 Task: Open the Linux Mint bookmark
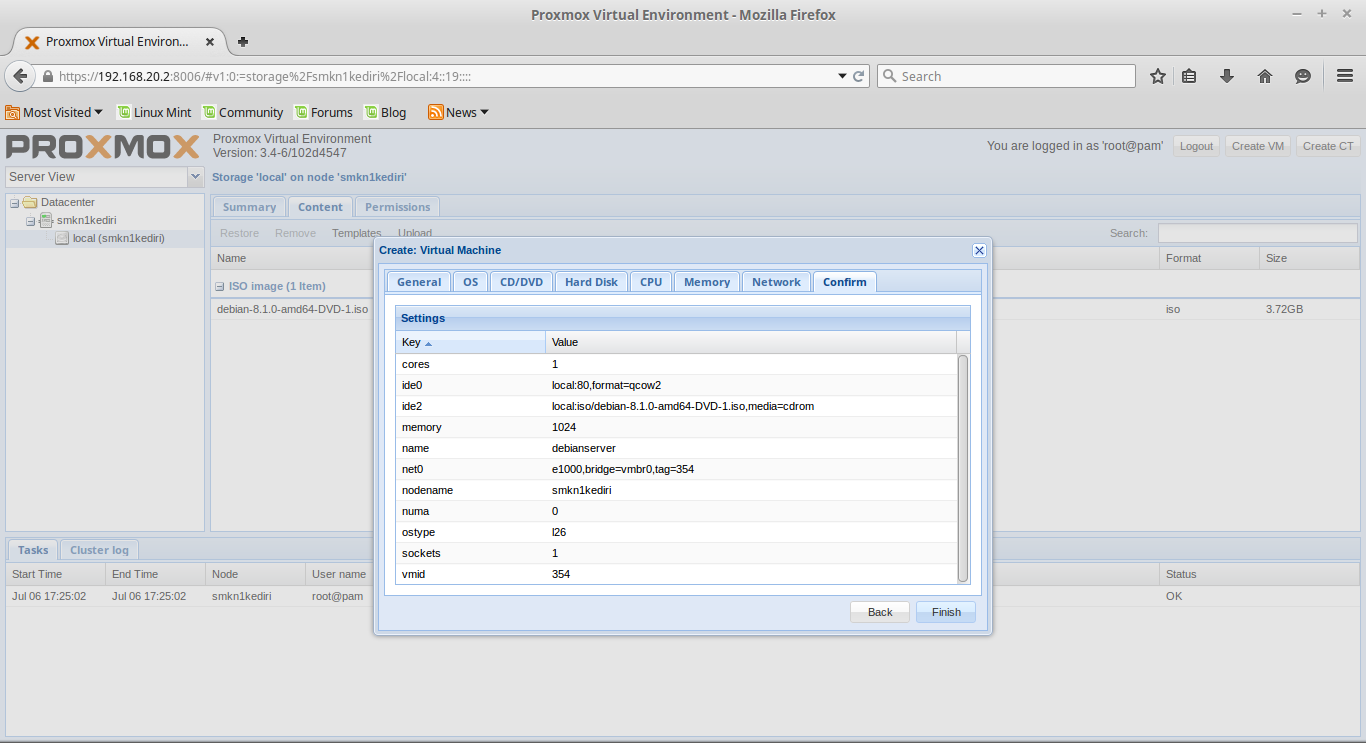[154, 112]
